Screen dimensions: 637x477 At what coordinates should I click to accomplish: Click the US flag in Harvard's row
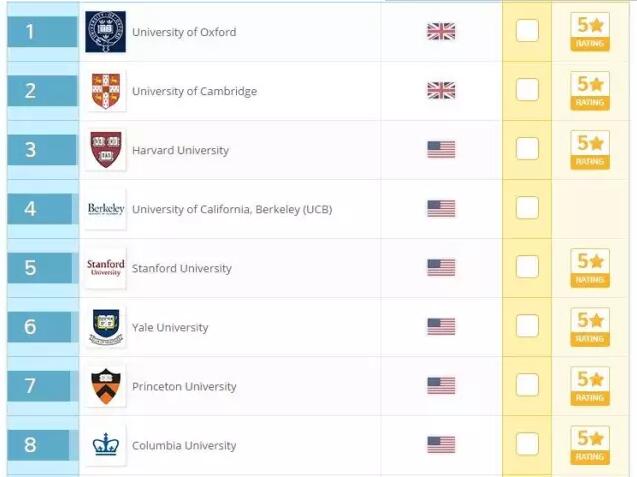pos(441,150)
